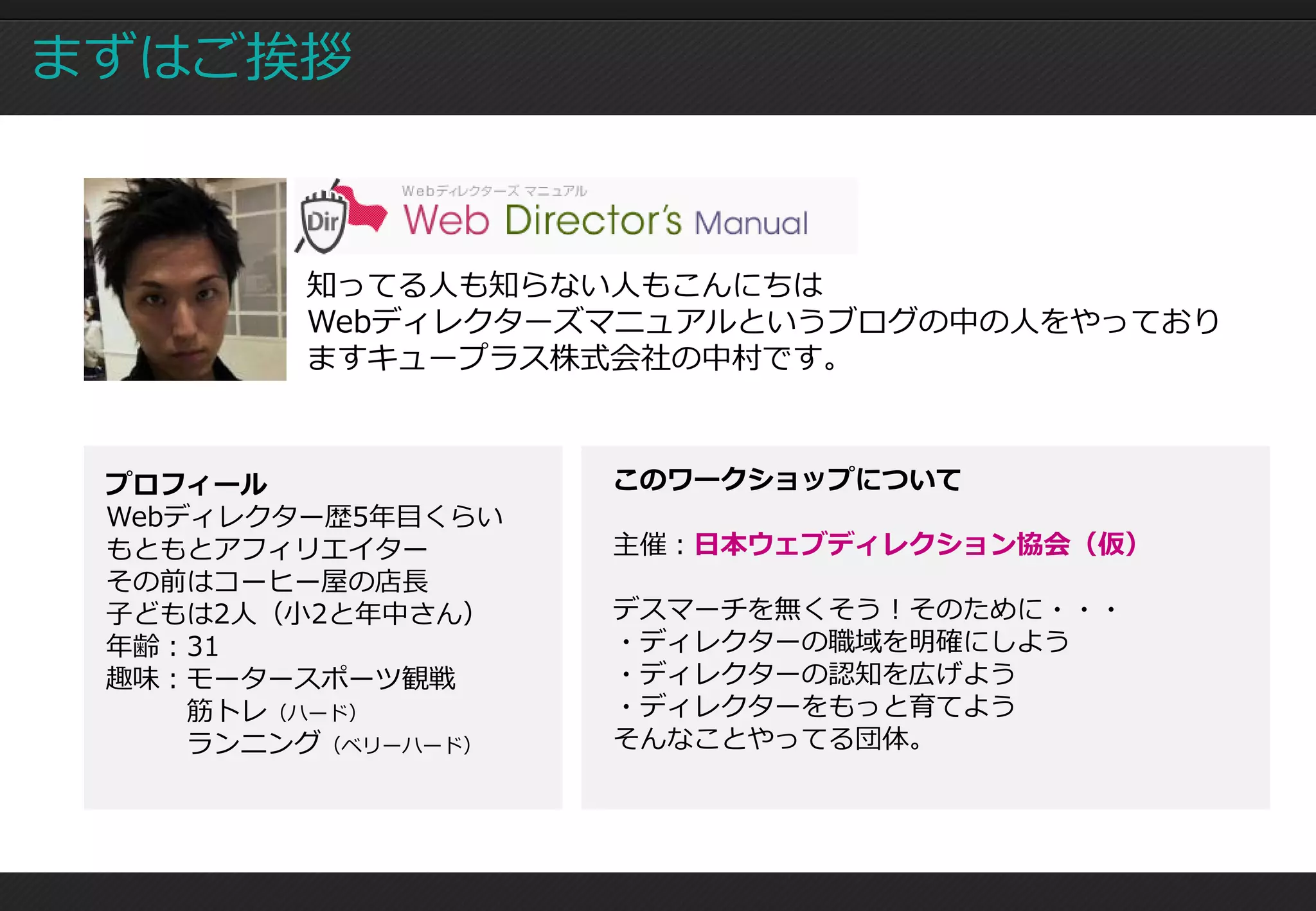The height and width of the screenshot is (911, 1316).
Task: Click the line もともとアフィリエイター
Action: click(x=267, y=549)
